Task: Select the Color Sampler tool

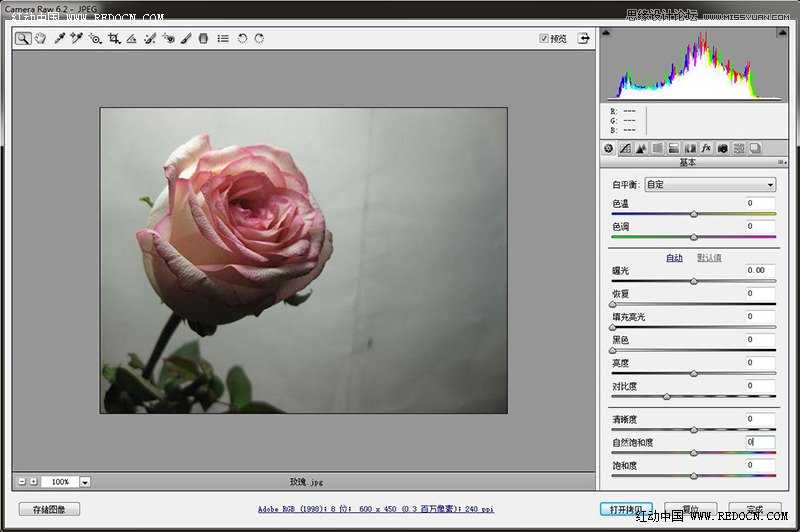Action: click(x=77, y=39)
